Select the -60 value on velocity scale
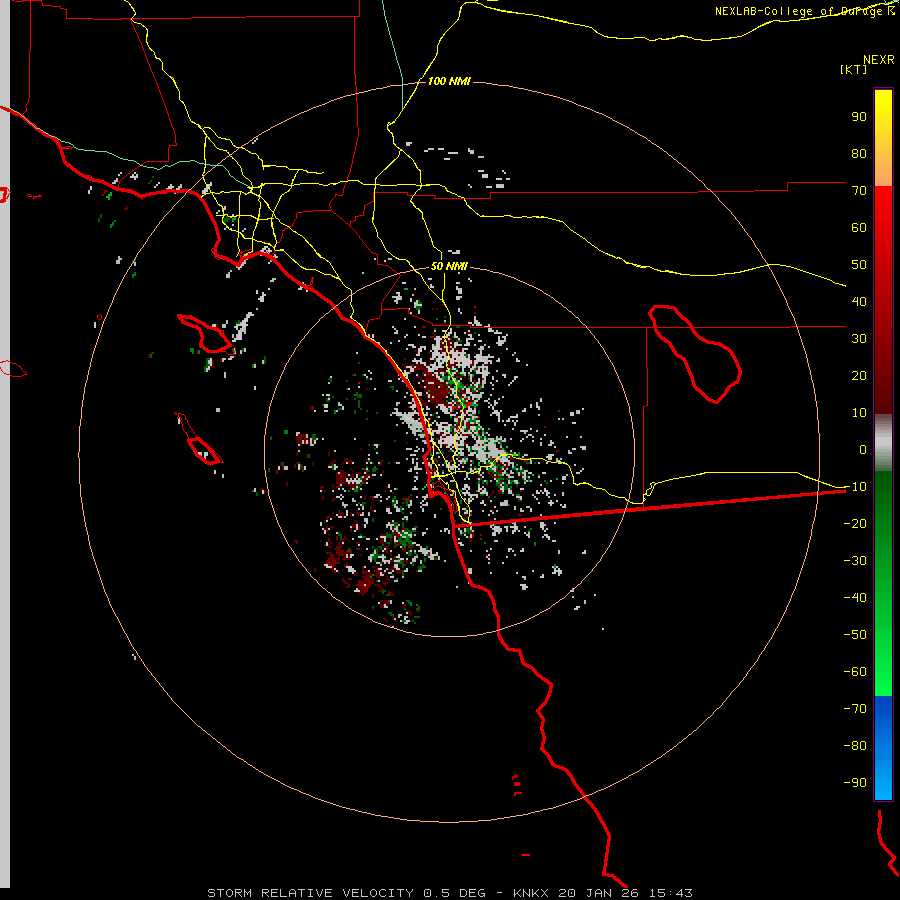Image resolution: width=900 pixels, height=900 pixels. pyautogui.click(x=855, y=672)
